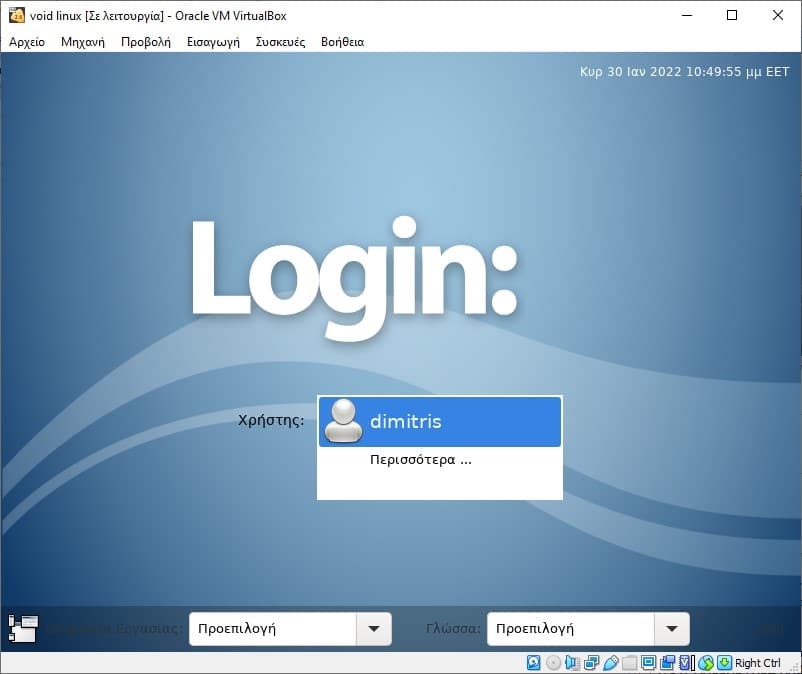802x674 pixels.
Task: Click the host key status icon
Action: [722, 662]
